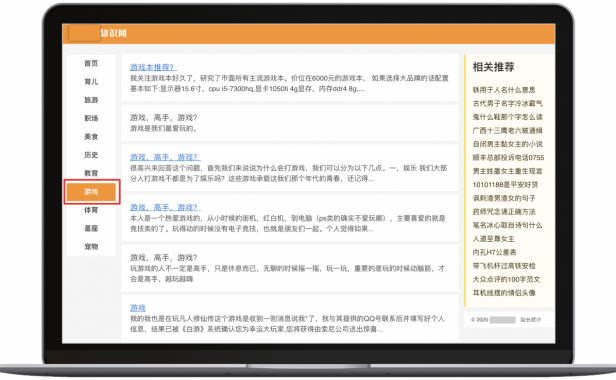Open the 游戏本推荐? article link
The height and width of the screenshot is (380, 616).
pyautogui.click(x=154, y=67)
